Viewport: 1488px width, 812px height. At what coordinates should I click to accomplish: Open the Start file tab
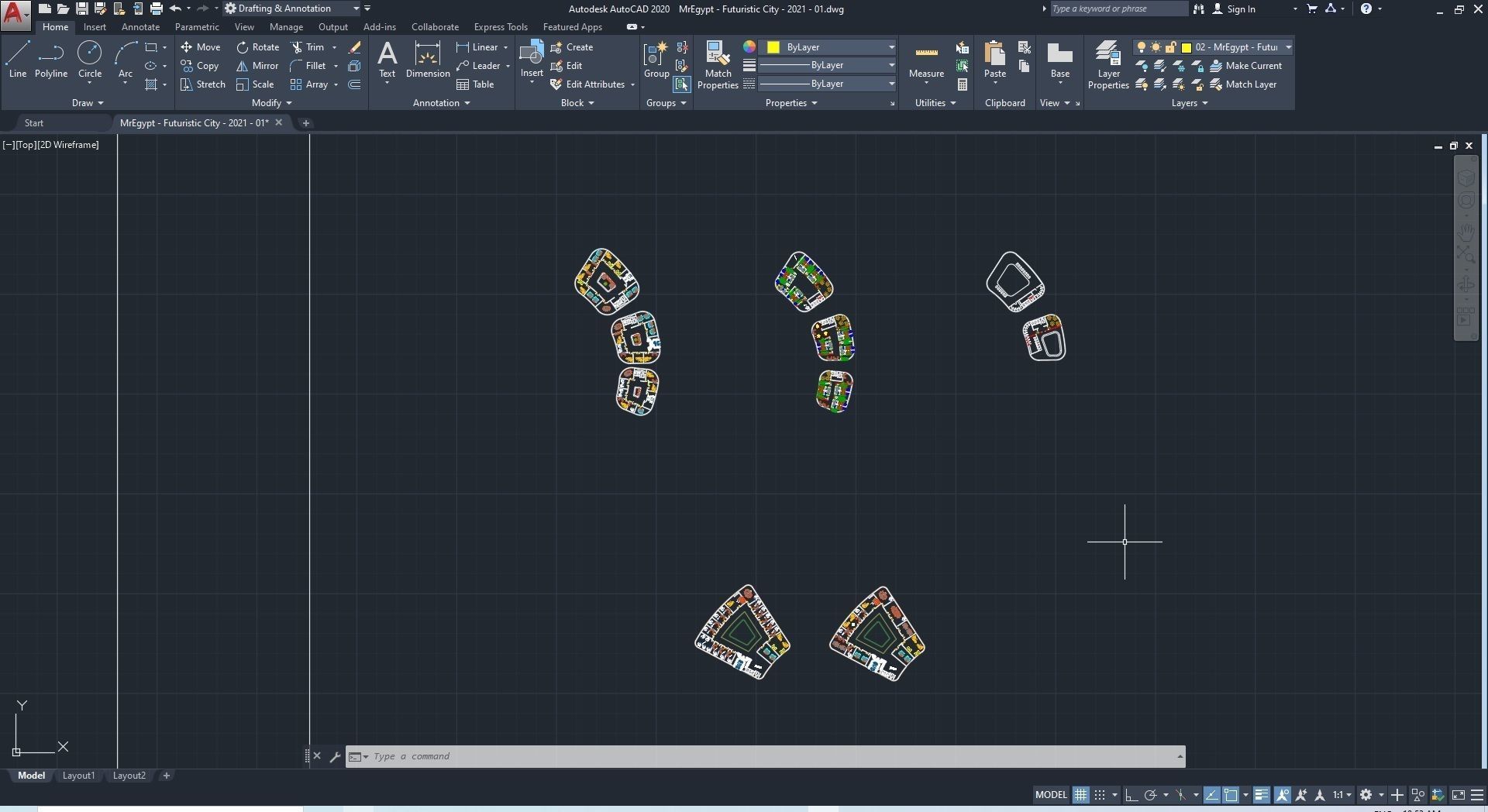(34, 123)
